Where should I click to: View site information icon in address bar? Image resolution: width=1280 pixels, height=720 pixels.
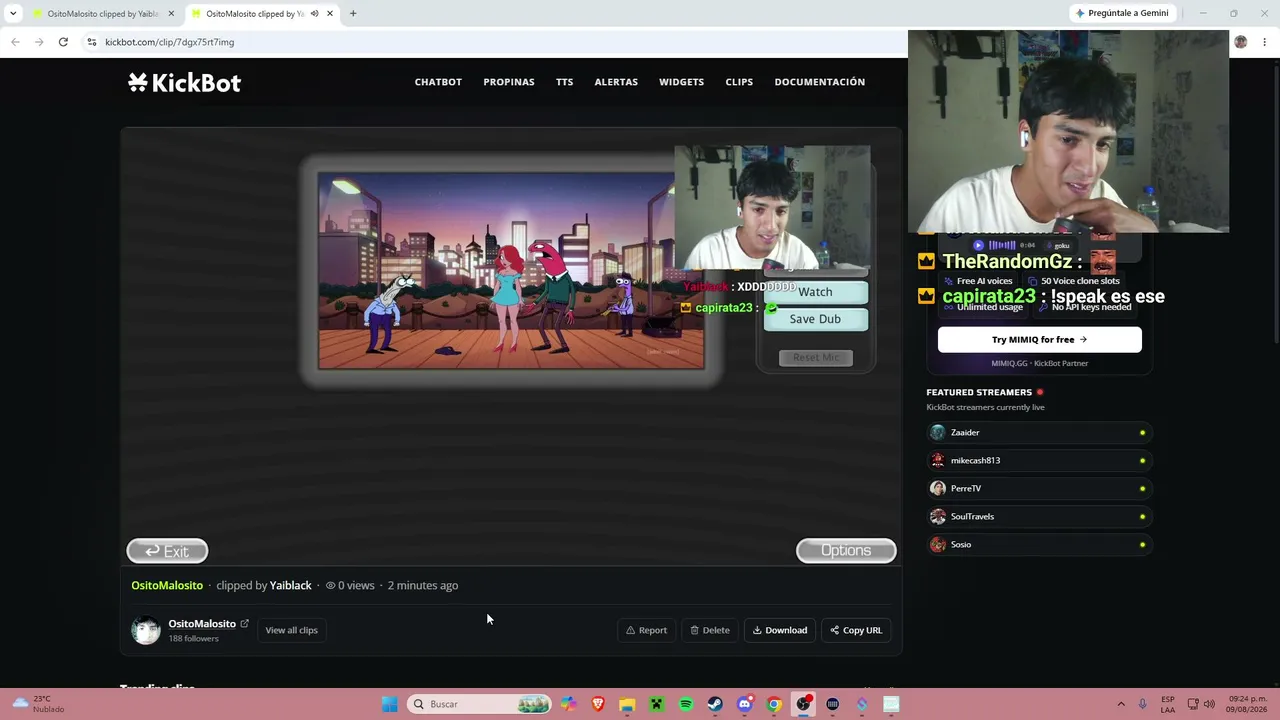click(x=92, y=42)
